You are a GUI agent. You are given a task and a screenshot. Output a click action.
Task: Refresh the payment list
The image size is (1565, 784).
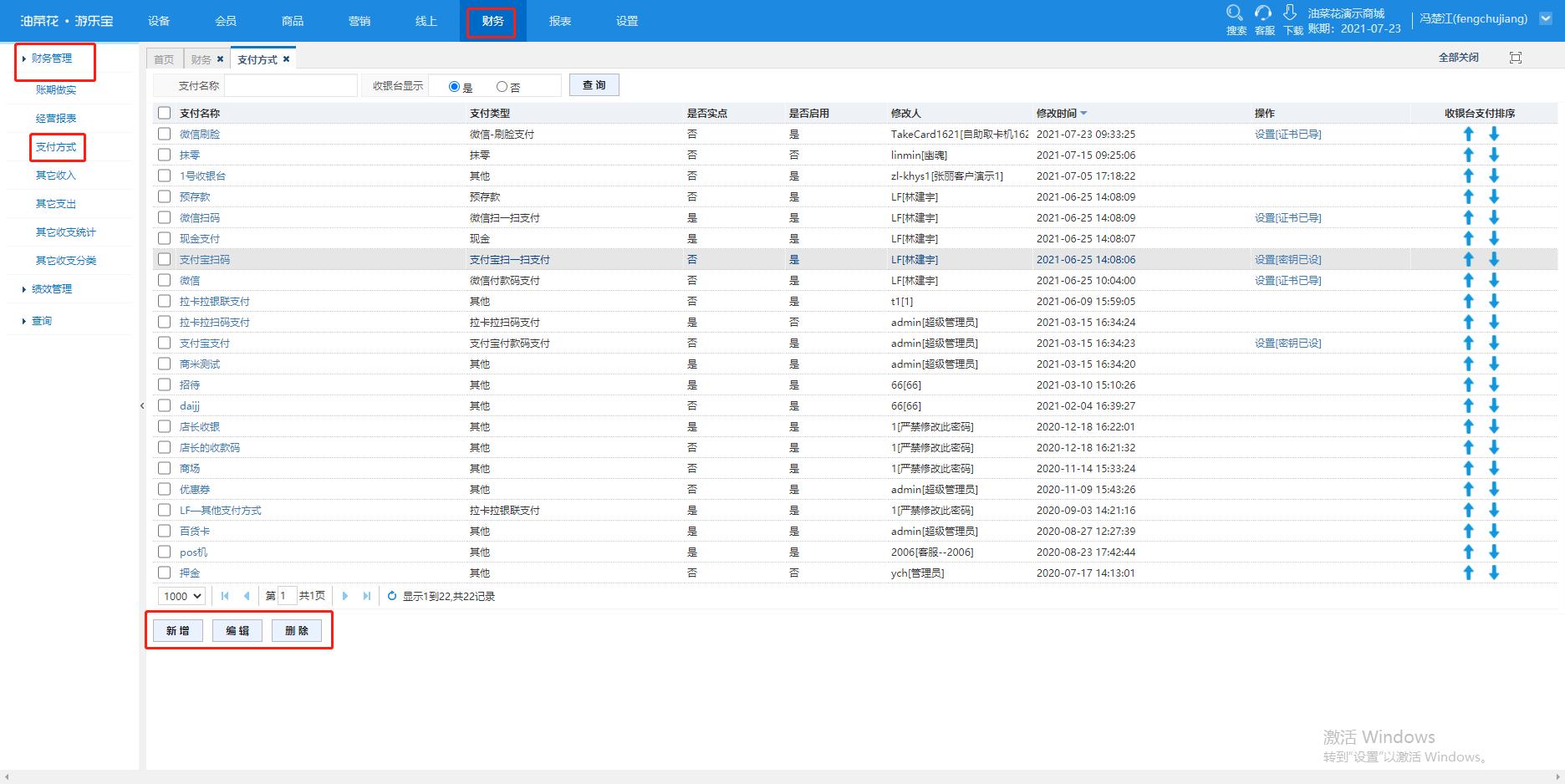(x=391, y=596)
